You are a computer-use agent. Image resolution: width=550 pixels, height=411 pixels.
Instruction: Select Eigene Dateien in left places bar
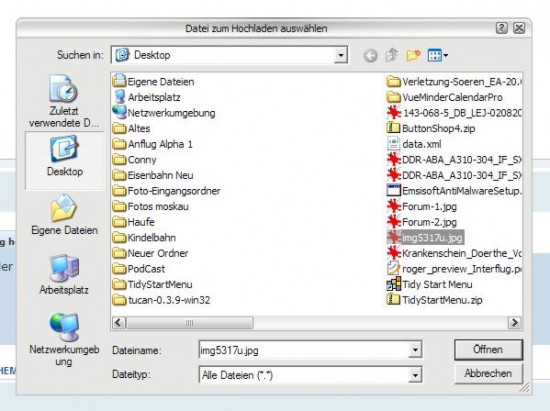pos(64,215)
